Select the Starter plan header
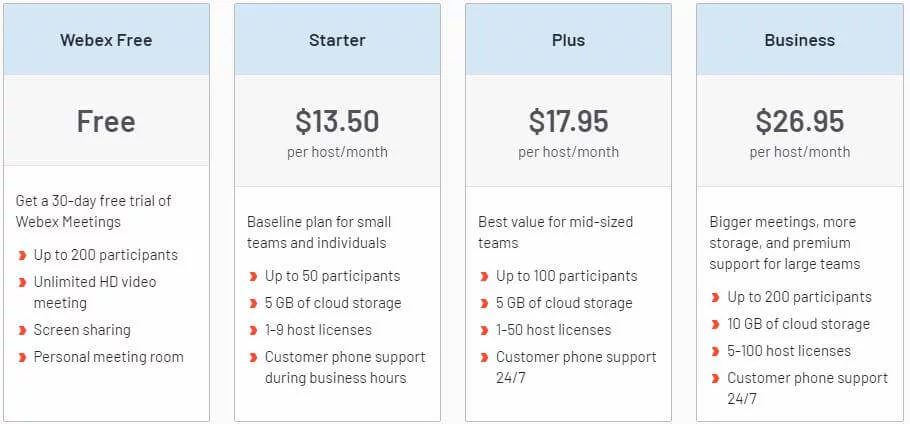This screenshot has height=424, width=910. click(x=337, y=41)
